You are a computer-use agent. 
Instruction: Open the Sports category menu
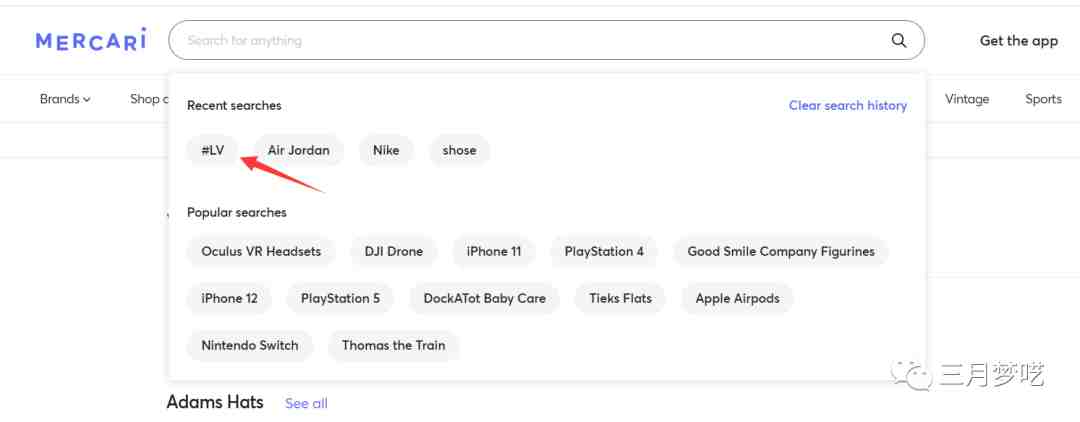coord(1043,99)
